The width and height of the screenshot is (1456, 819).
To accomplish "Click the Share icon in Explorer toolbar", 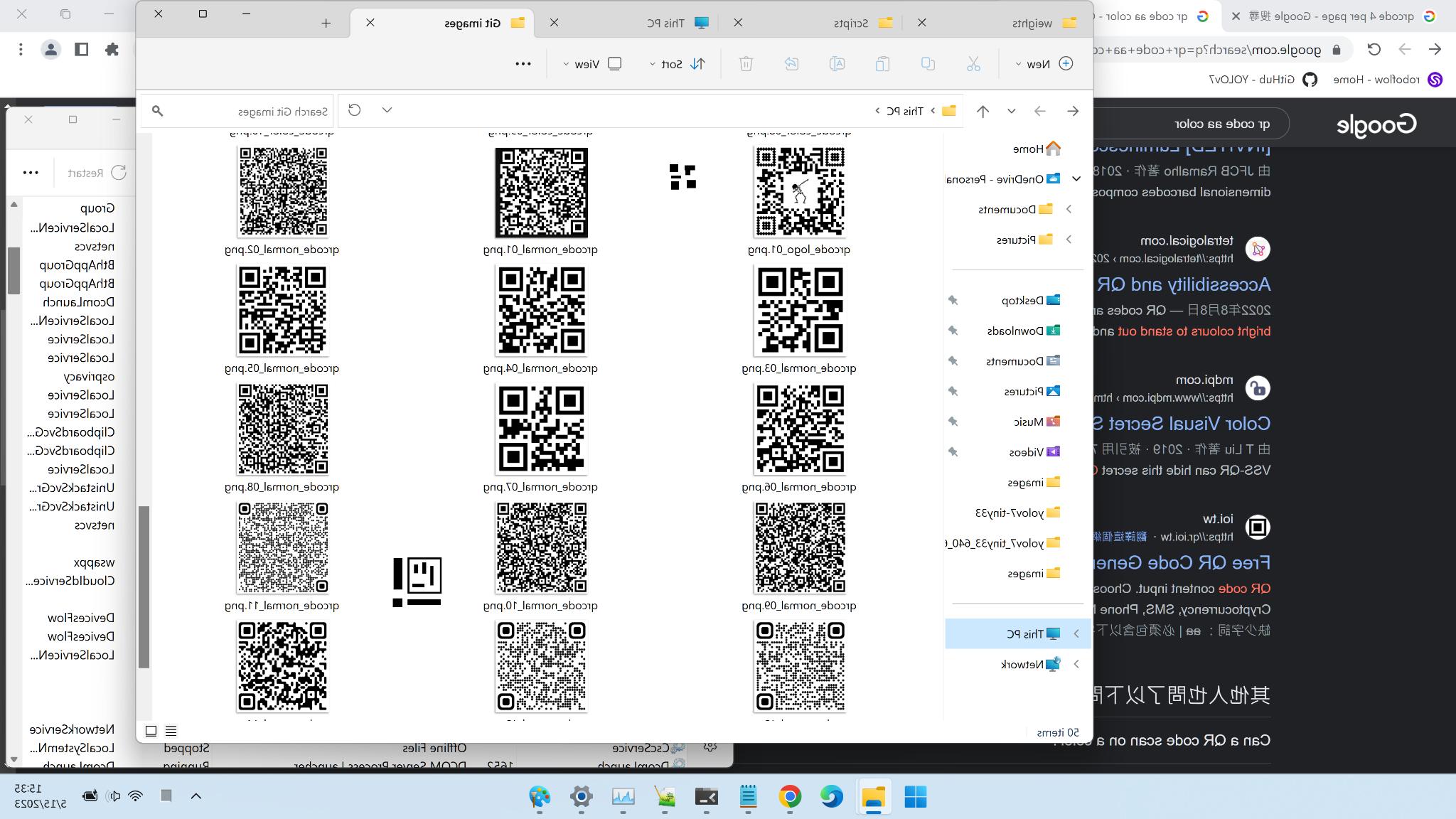I will [x=791, y=64].
